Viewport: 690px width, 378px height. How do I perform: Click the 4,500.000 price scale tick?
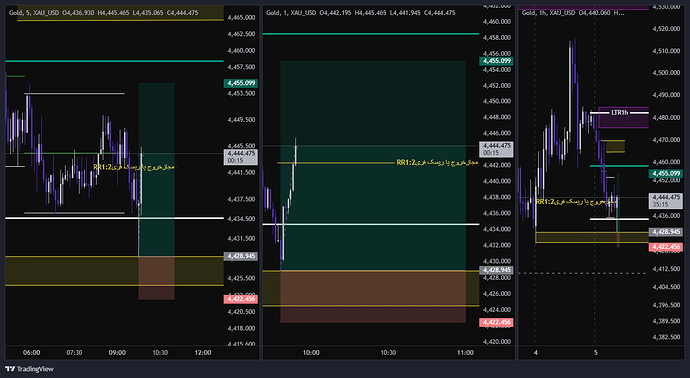pyautogui.click(x=666, y=73)
